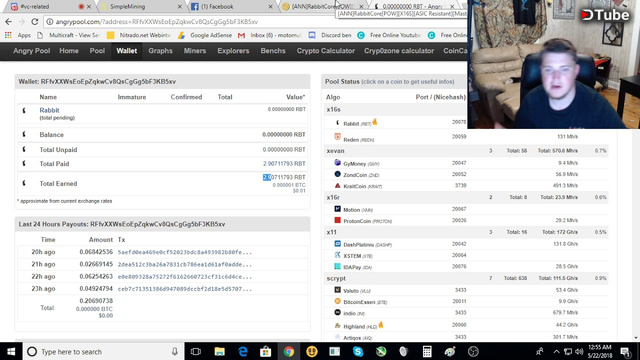Open Angry Pool brand link
Viewport: 640px width, 360px height.
point(31,51)
